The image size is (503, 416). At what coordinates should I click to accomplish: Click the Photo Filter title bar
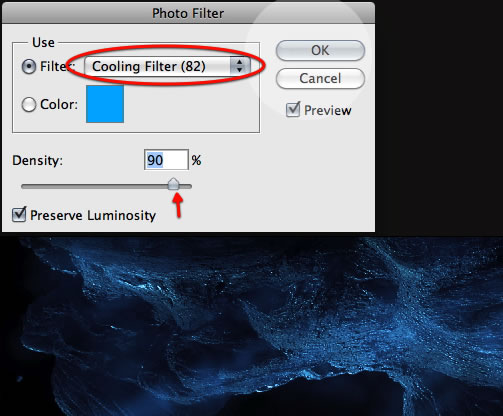pyautogui.click(x=188, y=13)
